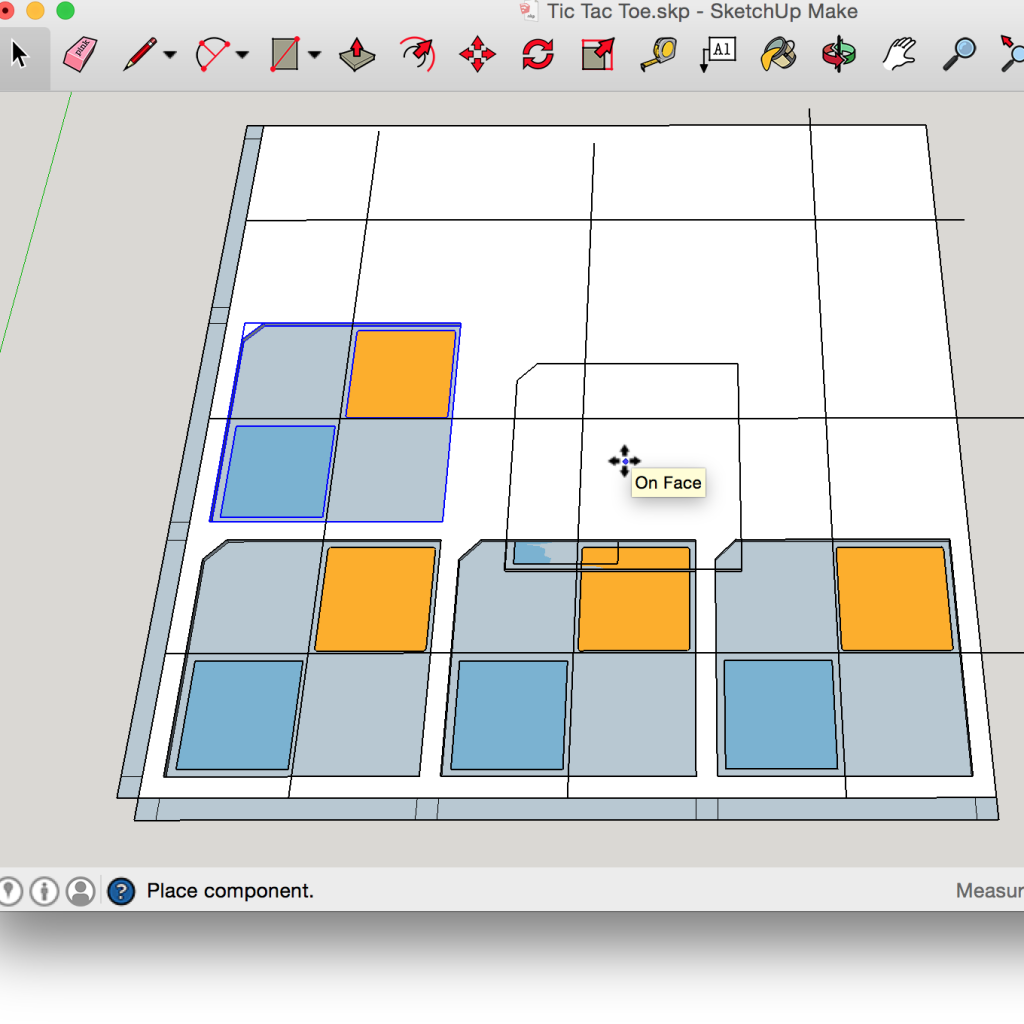Choose the Line pencil tool
The width and height of the screenshot is (1024, 1024).
[x=140, y=54]
